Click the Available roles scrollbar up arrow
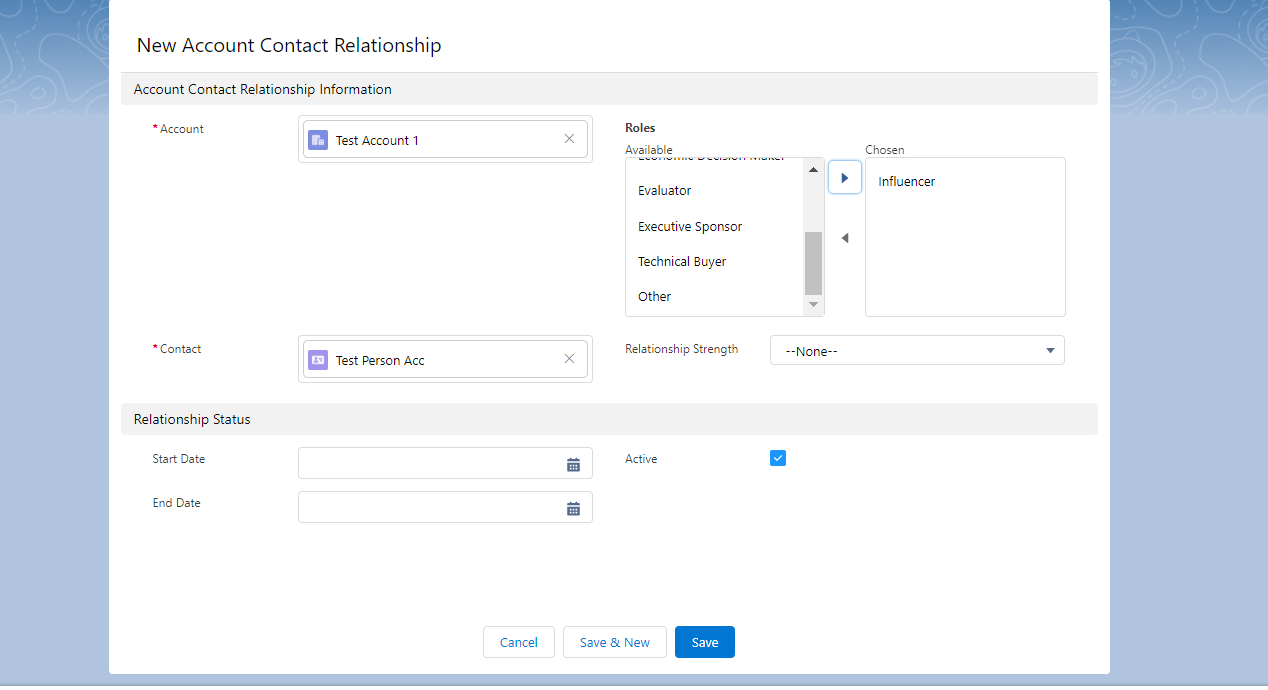The height and width of the screenshot is (690, 1268). 813,169
